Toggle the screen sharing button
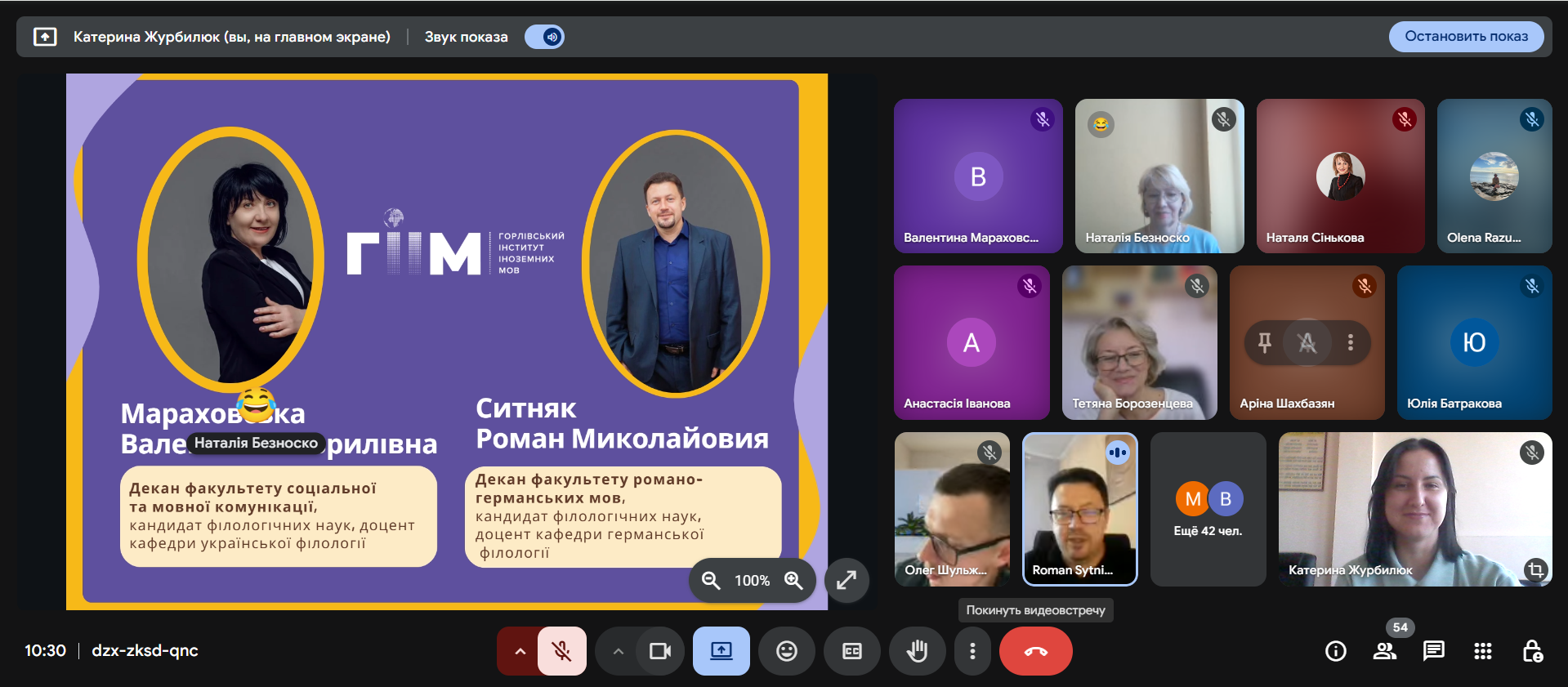Screen dimensions: 1568x687 721,651
